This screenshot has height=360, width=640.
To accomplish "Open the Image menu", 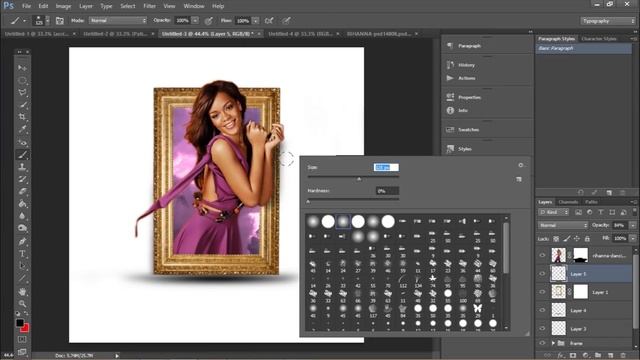I will click(x=63, y=6).
